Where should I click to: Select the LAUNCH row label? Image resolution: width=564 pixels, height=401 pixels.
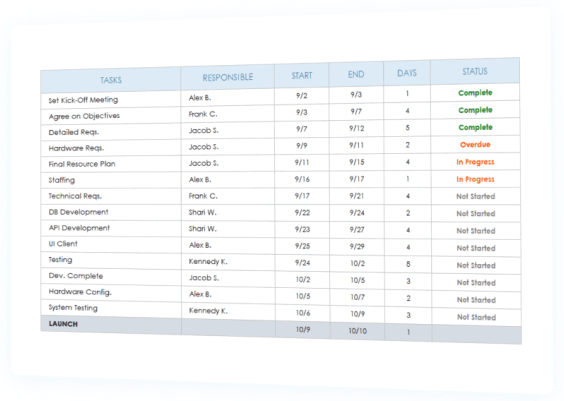pyautogui.click(x=63, y=324)
